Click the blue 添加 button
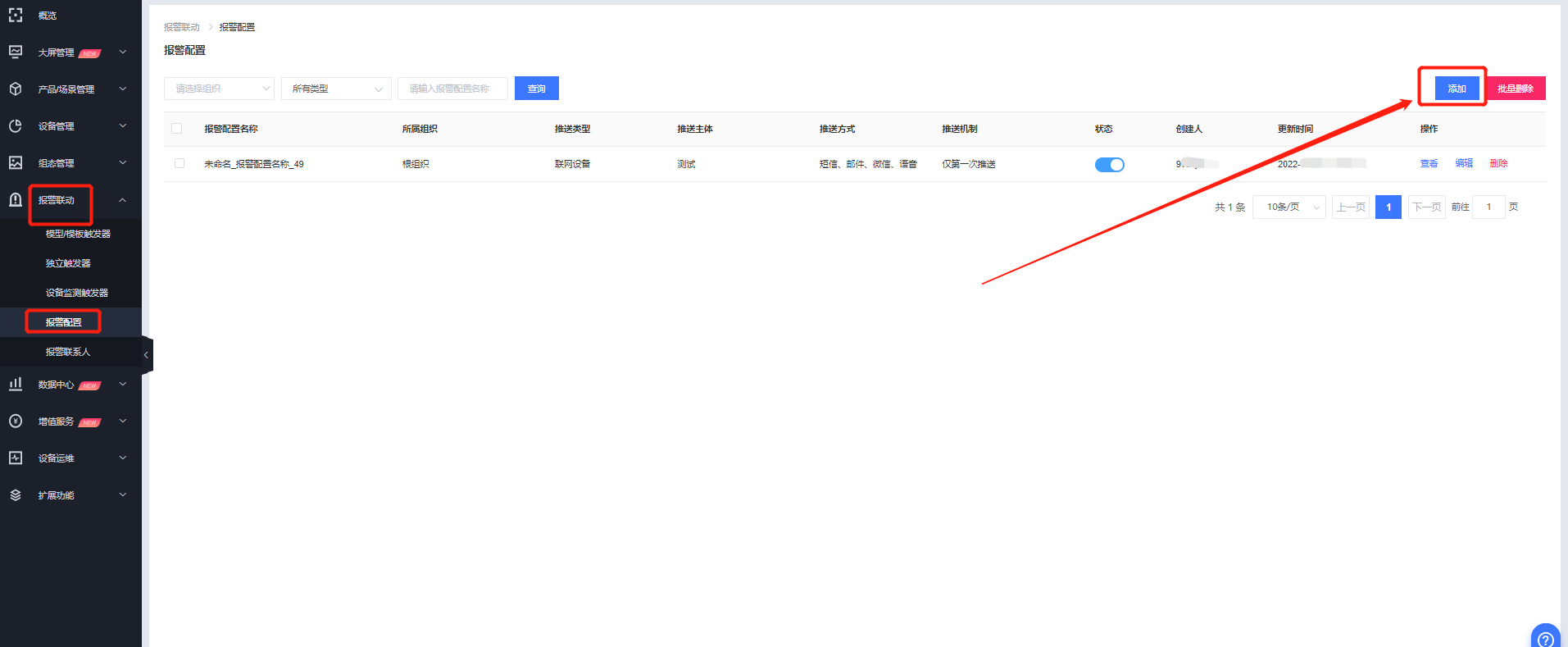This screenshot has width=1568, height=647. click(1457, 89)
